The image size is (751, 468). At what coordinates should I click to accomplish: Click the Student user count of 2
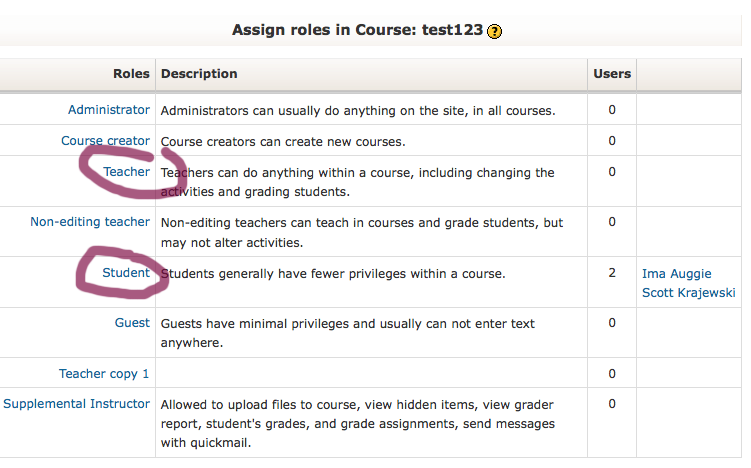(612, 273)
